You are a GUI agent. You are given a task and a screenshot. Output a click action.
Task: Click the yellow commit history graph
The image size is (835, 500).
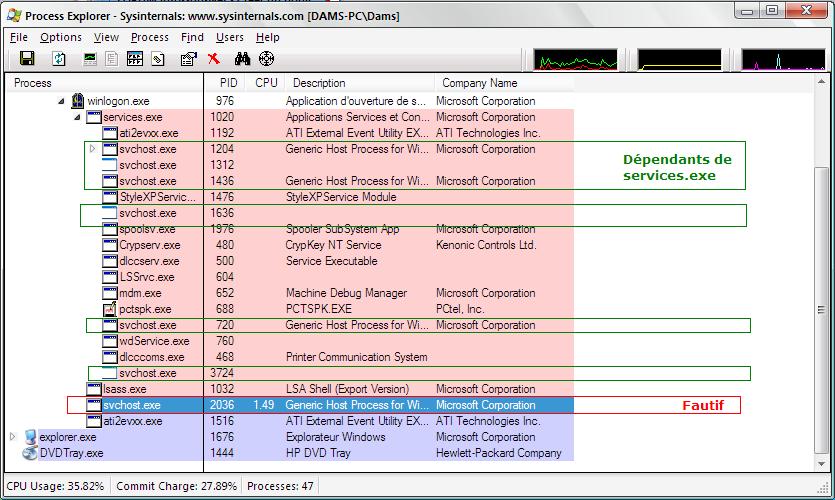coord(680,60)
